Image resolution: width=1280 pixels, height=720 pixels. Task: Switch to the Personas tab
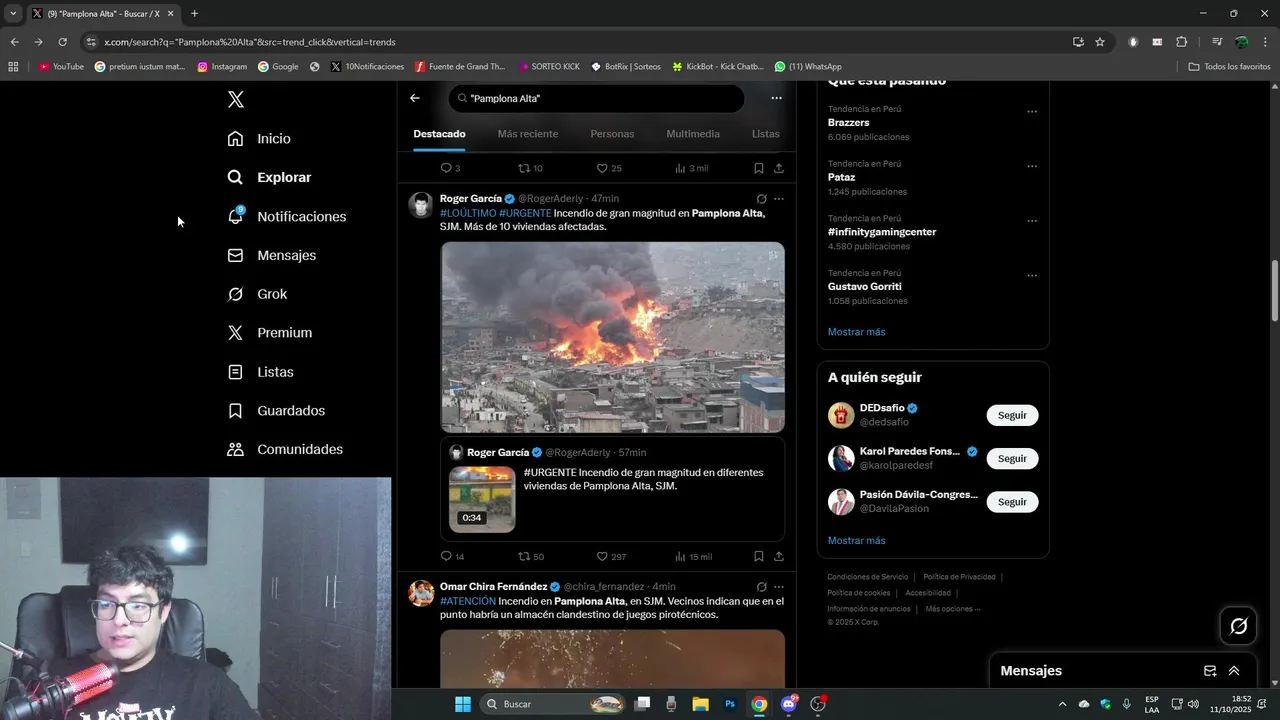(x=612, y=134)
